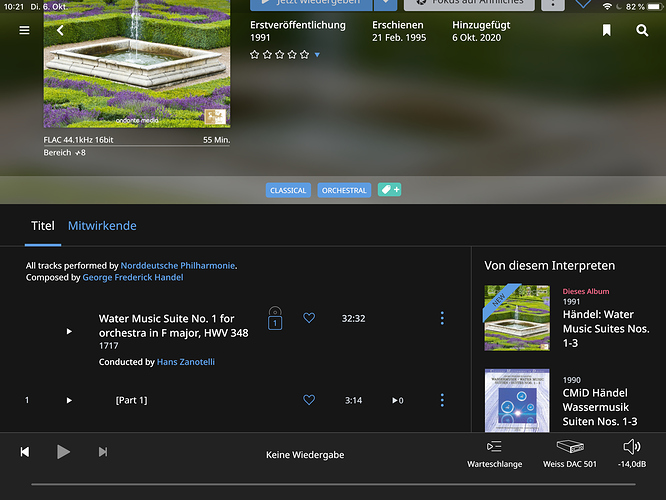Viewport: 666px width, 500px height.
Task: Play Water Music Suite No. 1
Action: (69, 331)
